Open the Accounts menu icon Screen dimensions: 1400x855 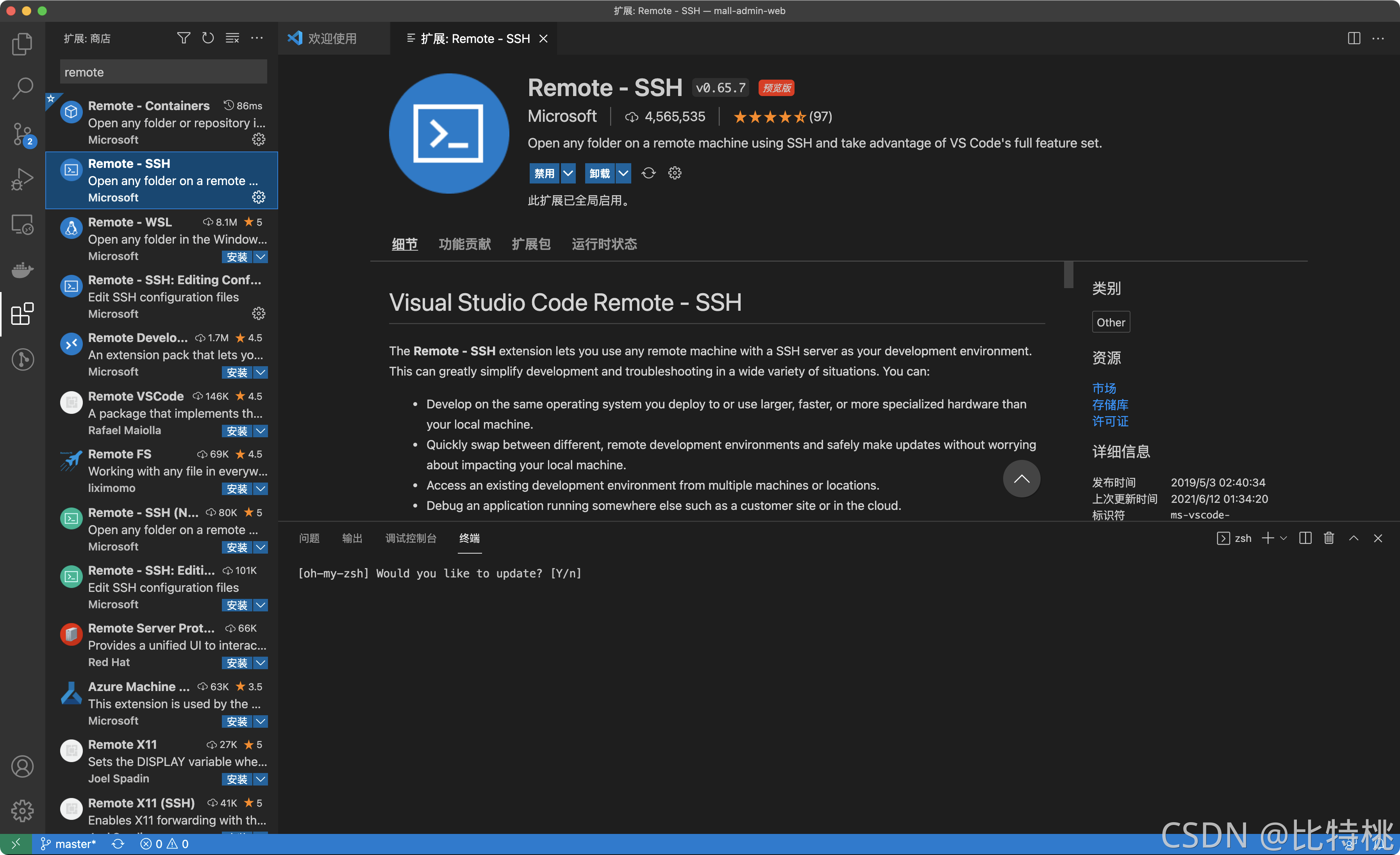pos(22,766)
